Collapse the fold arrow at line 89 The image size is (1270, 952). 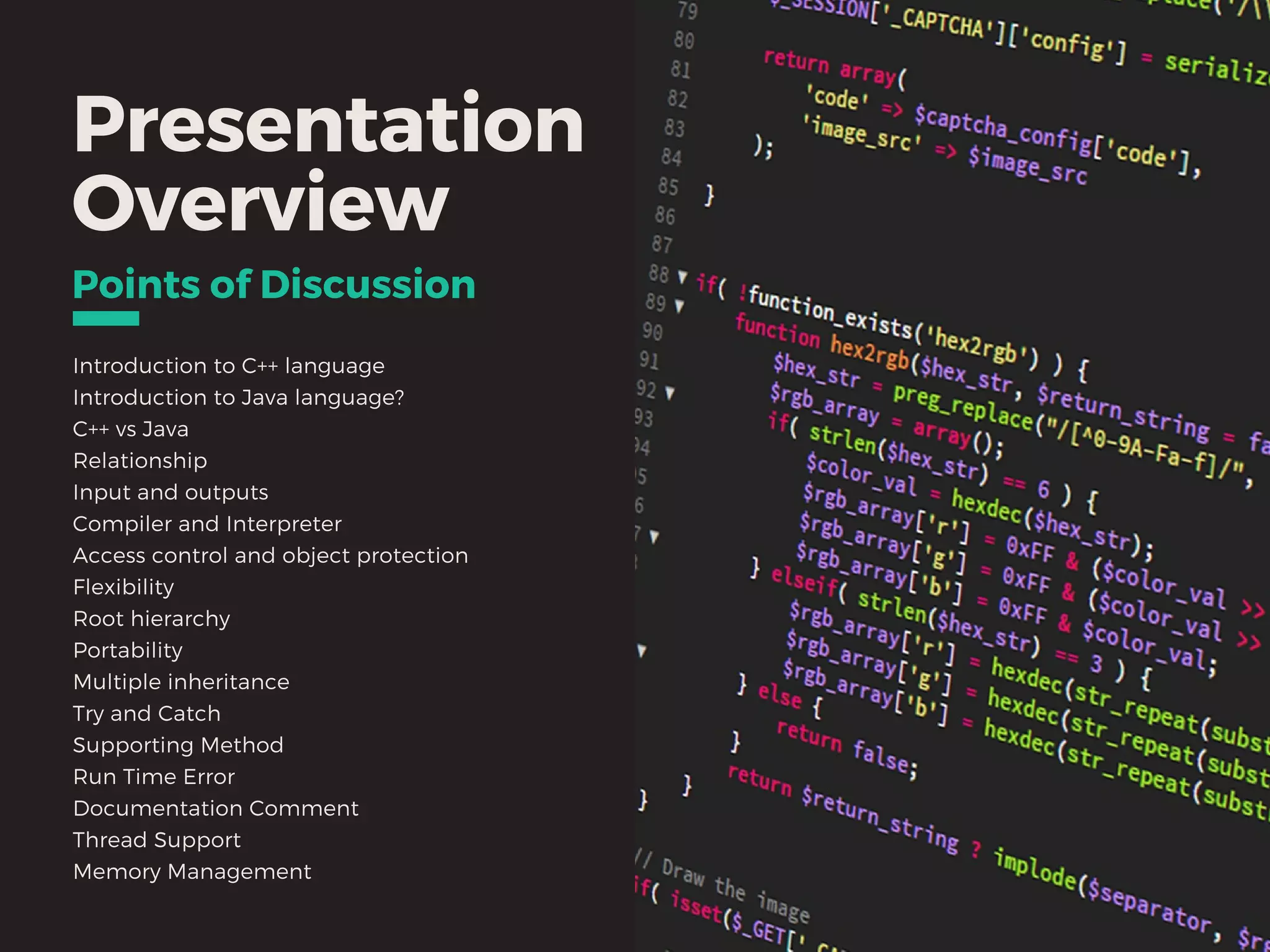point(680,306)
